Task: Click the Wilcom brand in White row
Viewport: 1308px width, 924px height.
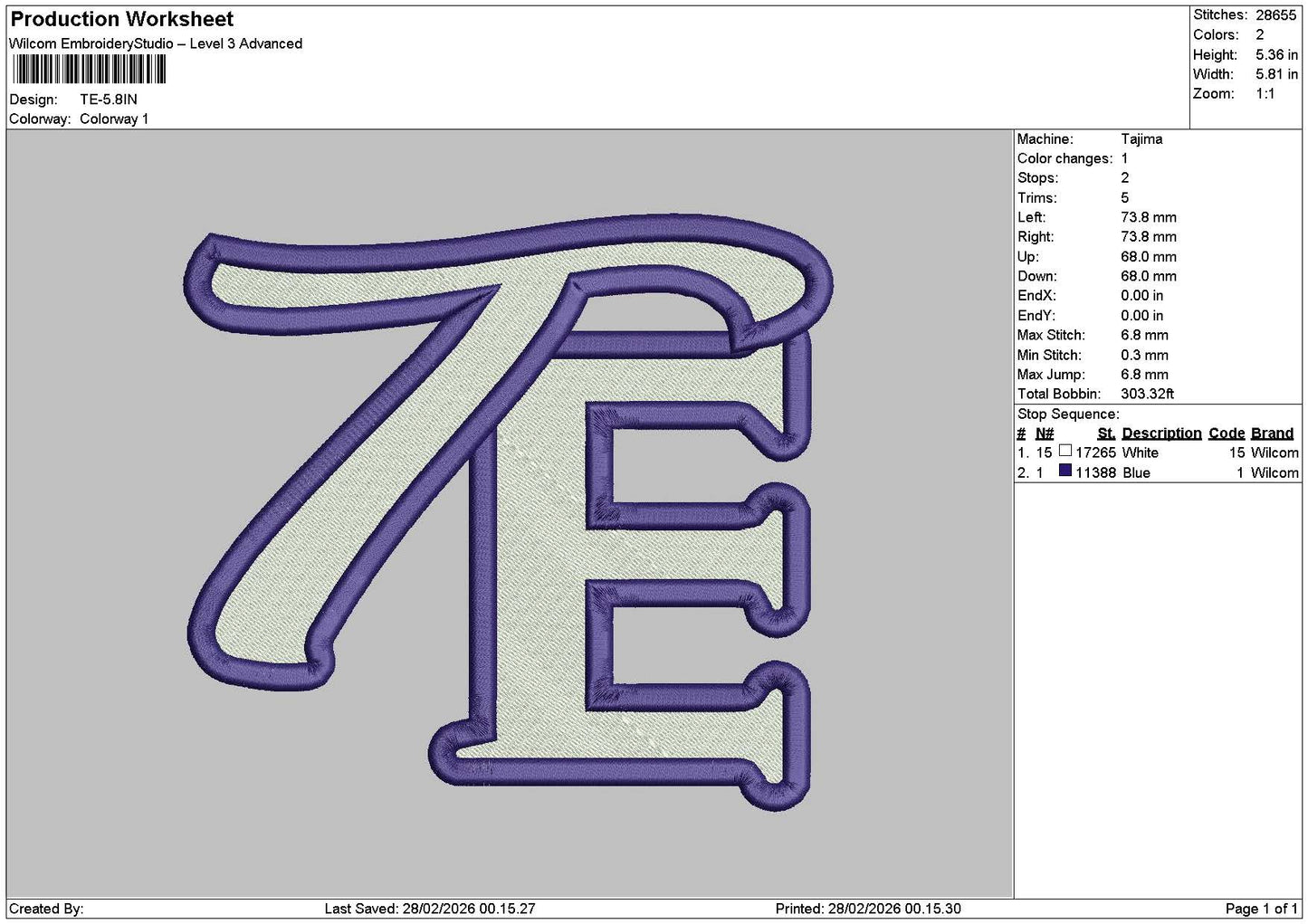Action: [x=1275, y=453]
